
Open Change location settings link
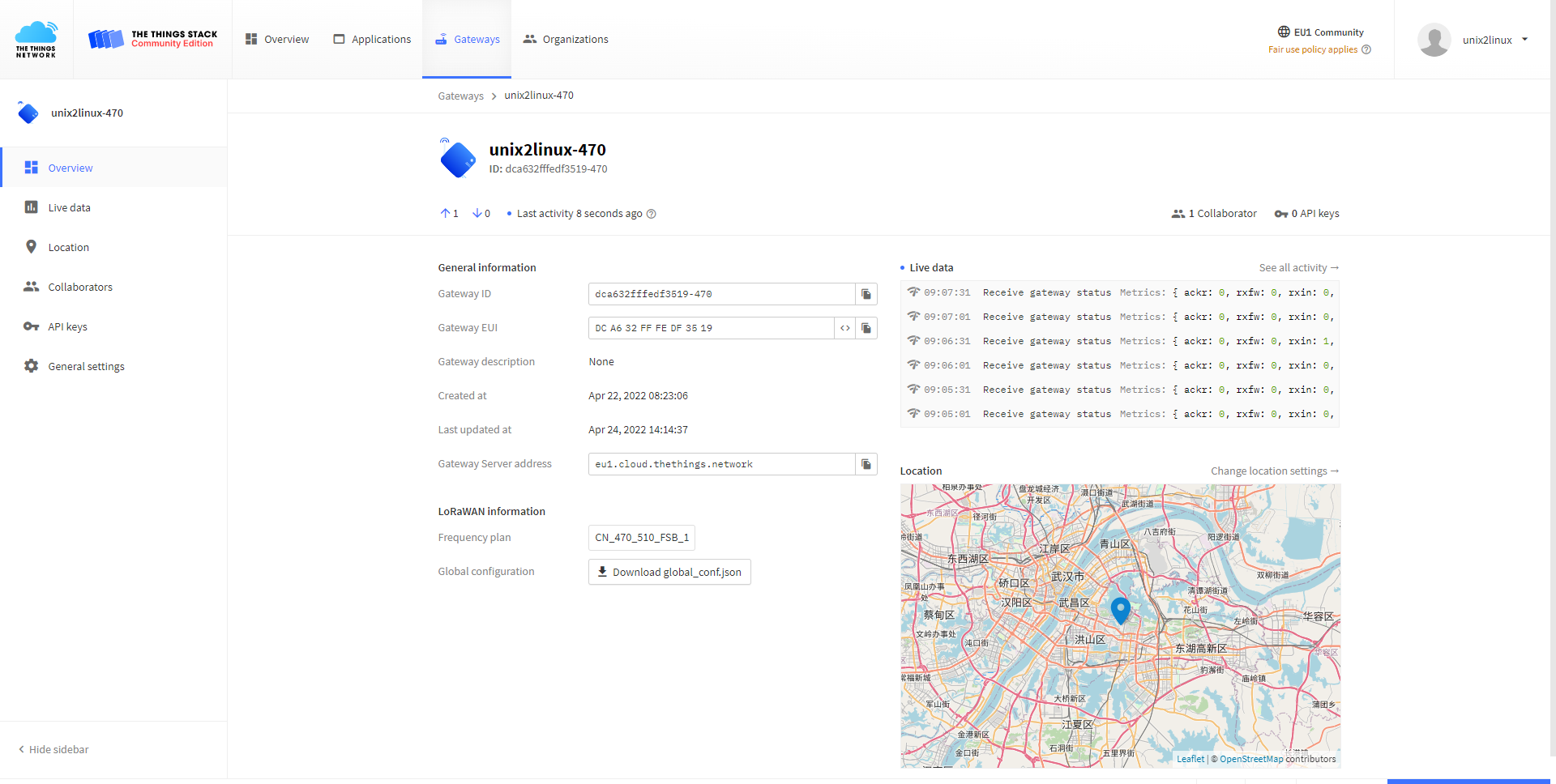(x=1275, y=471)
